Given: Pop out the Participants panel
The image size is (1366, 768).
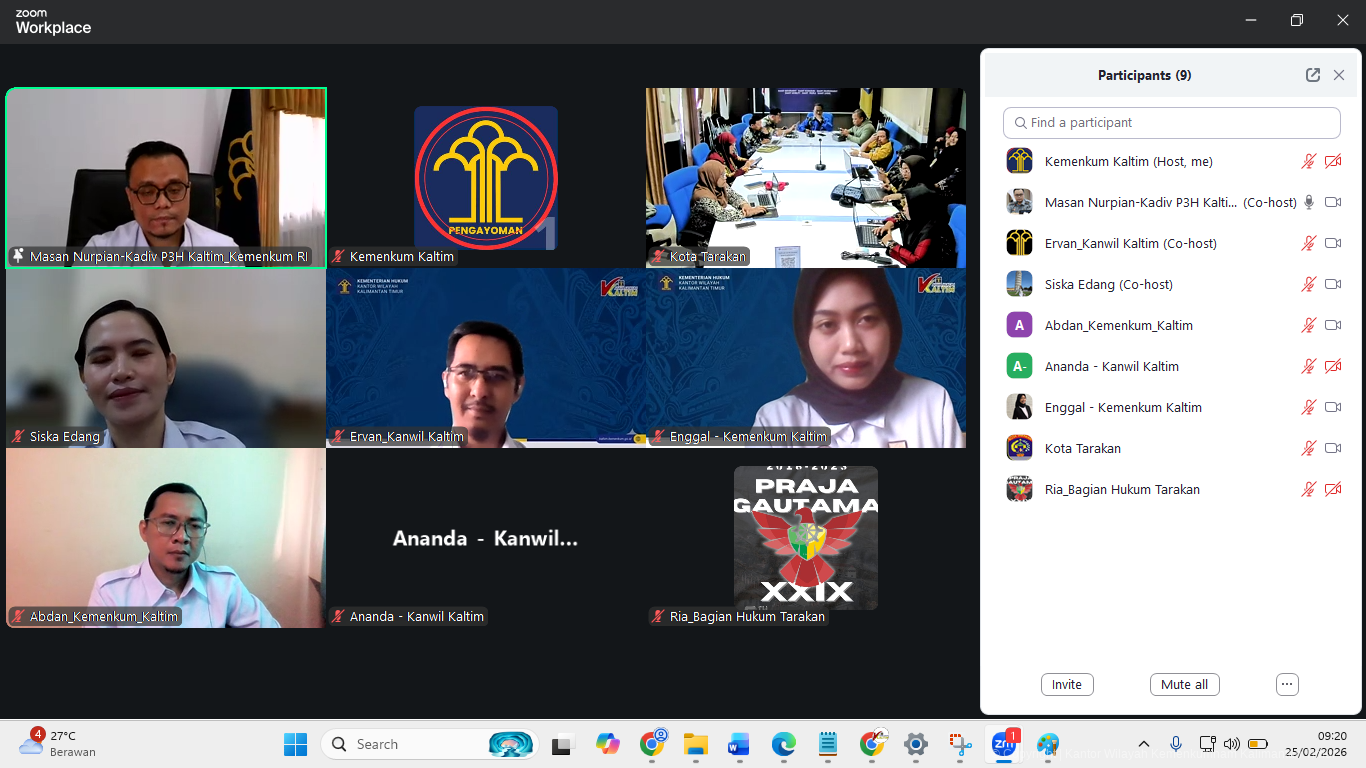Looking at the screenshot, I should tap(1312, 75).
